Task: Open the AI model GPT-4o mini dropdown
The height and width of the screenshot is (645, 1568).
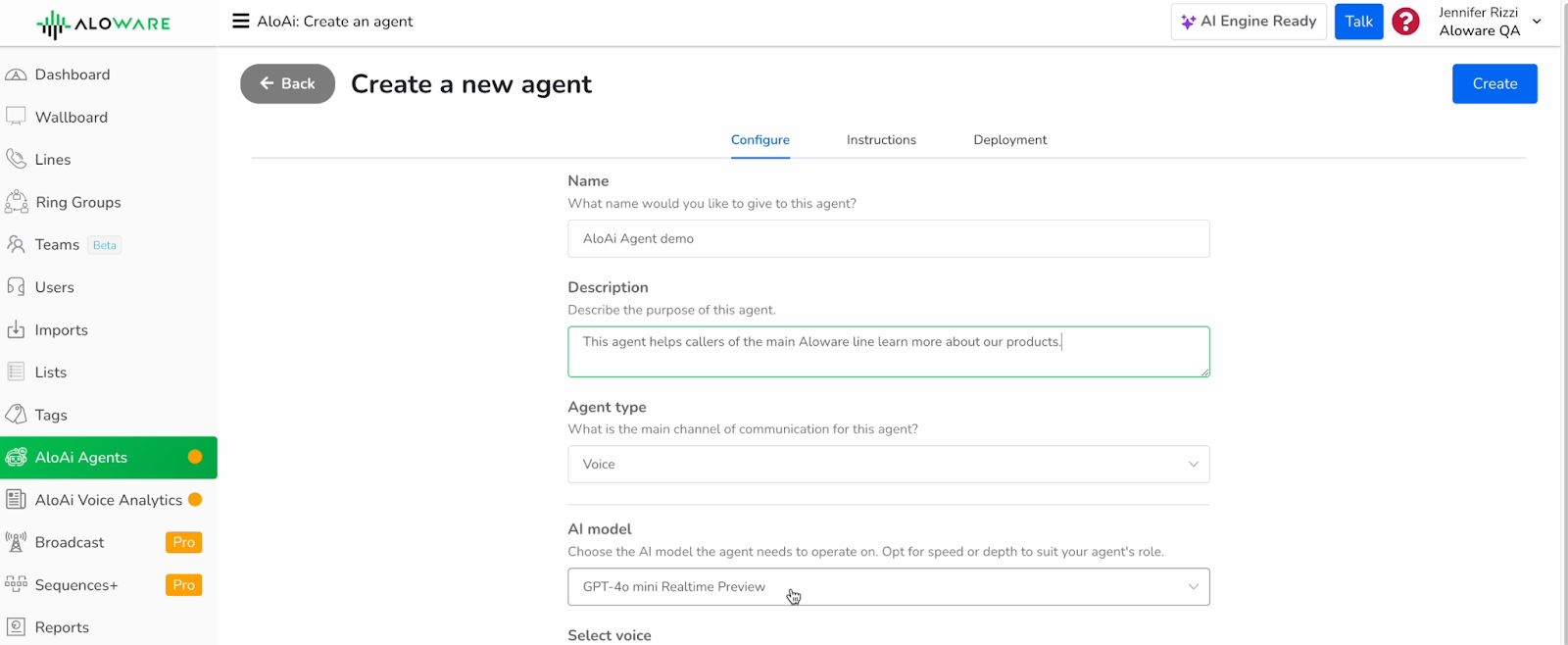Action: tap(889, 587)
